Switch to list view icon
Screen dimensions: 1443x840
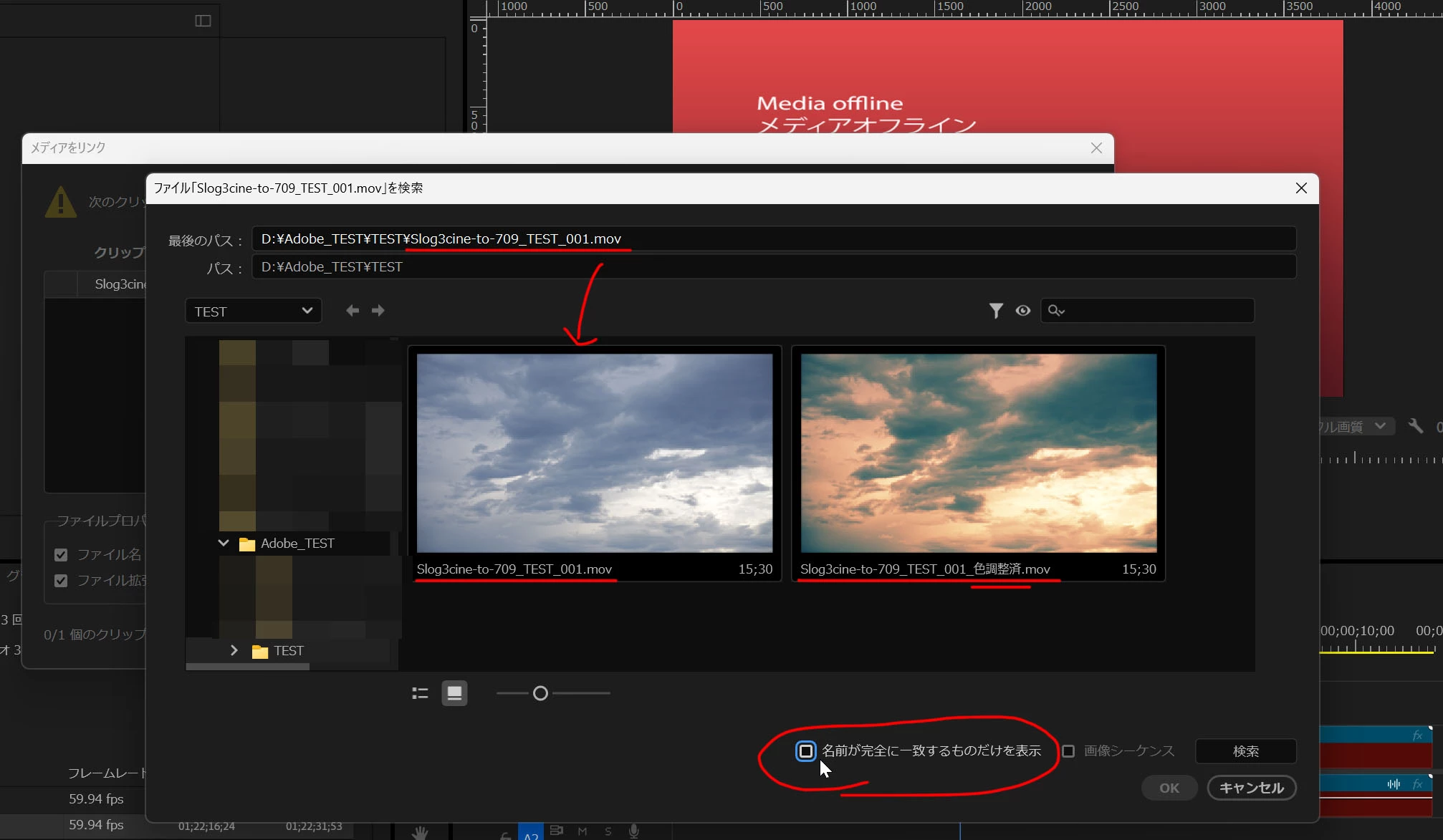point(420,693)
